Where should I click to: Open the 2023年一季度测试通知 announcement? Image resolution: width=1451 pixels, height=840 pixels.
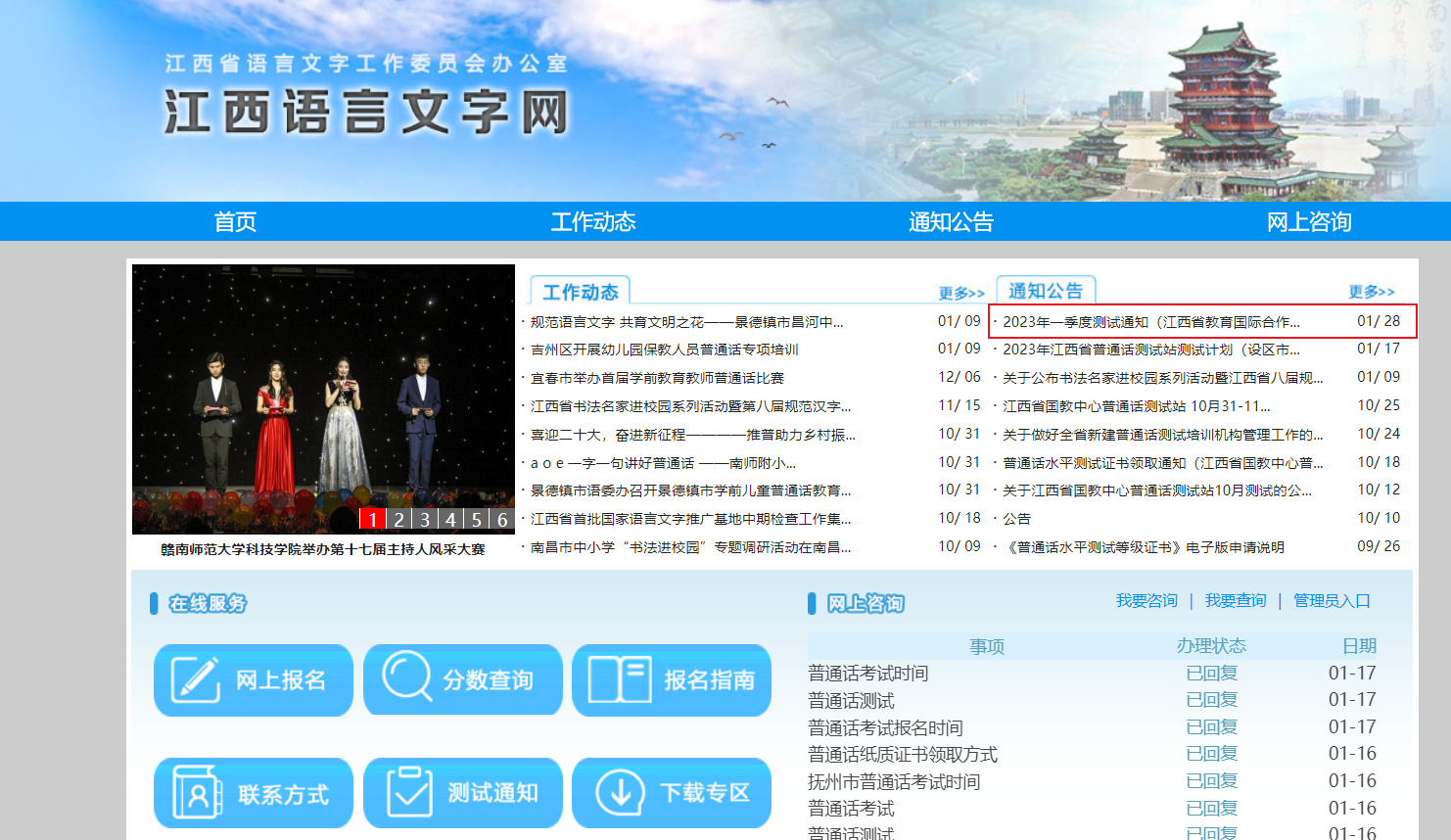pyautogui.click(x=1151, y=322)
